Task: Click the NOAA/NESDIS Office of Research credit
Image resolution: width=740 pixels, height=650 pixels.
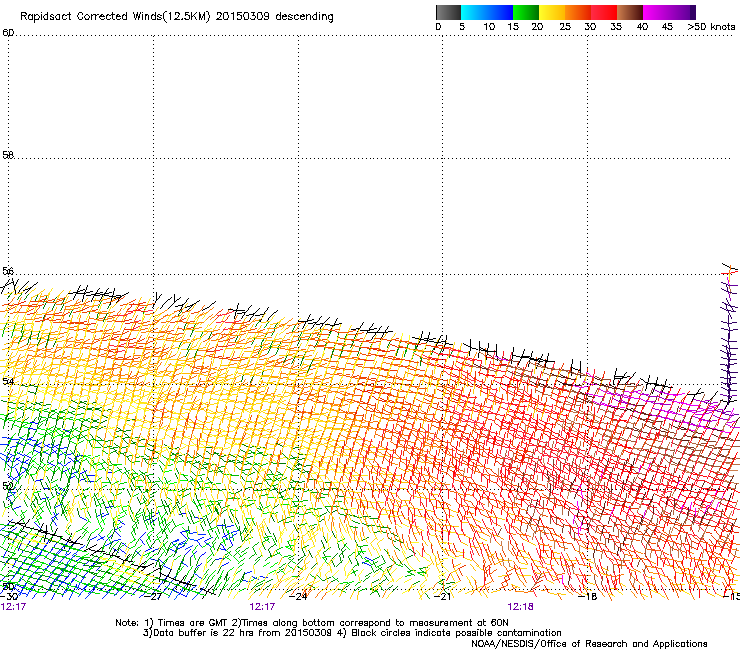Action: click(x=589, y=644)
